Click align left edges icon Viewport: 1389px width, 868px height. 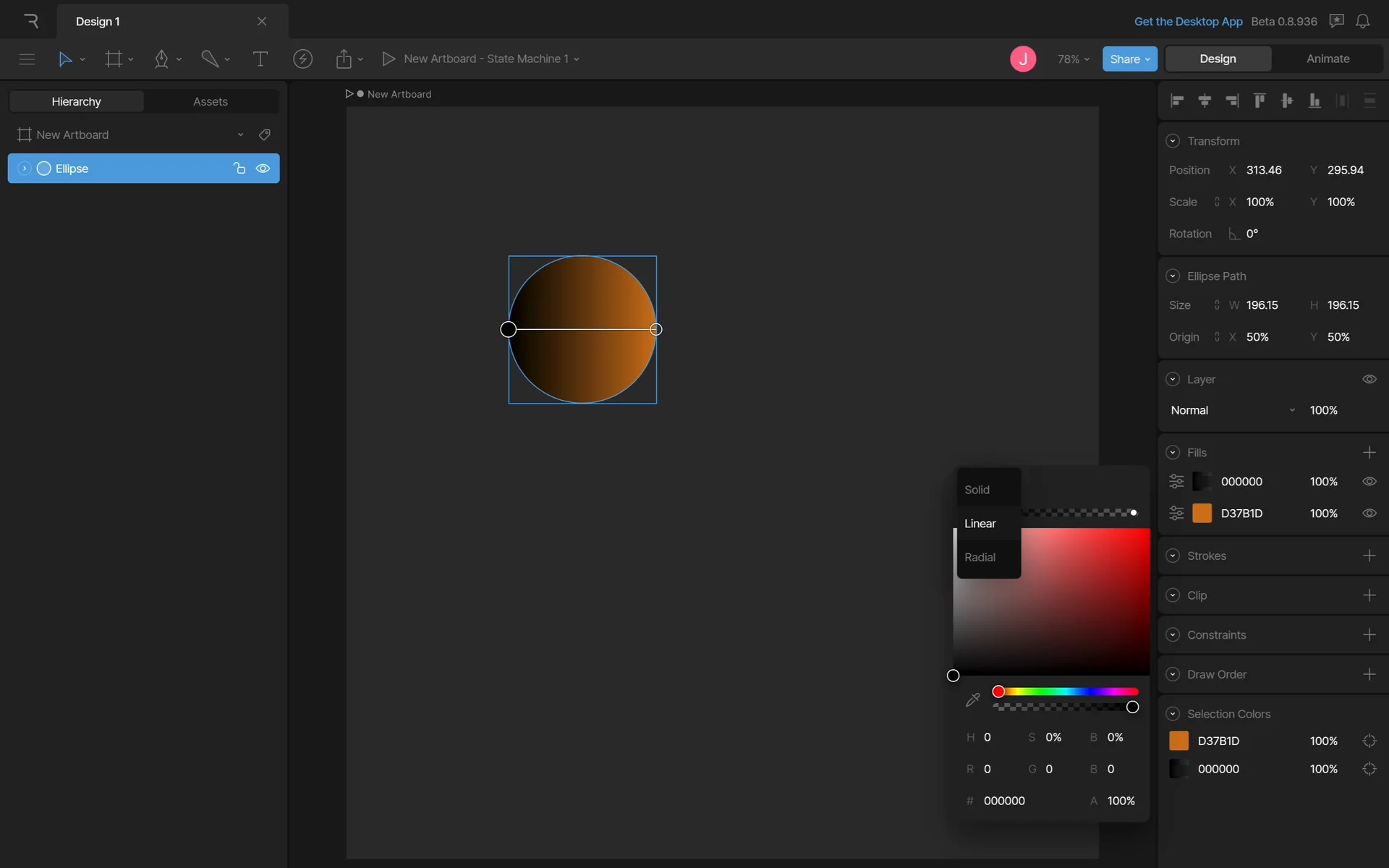[1177, 101]
